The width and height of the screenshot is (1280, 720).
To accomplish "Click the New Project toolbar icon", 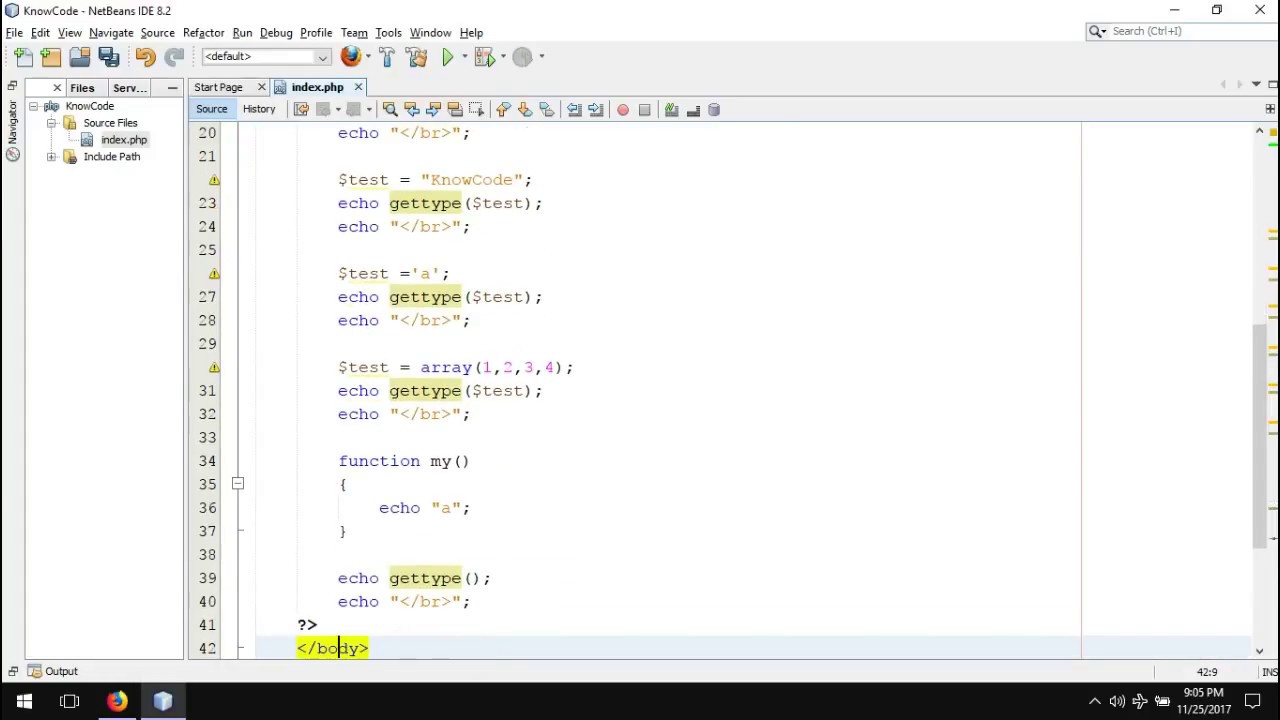I will [x=51, y=57].
